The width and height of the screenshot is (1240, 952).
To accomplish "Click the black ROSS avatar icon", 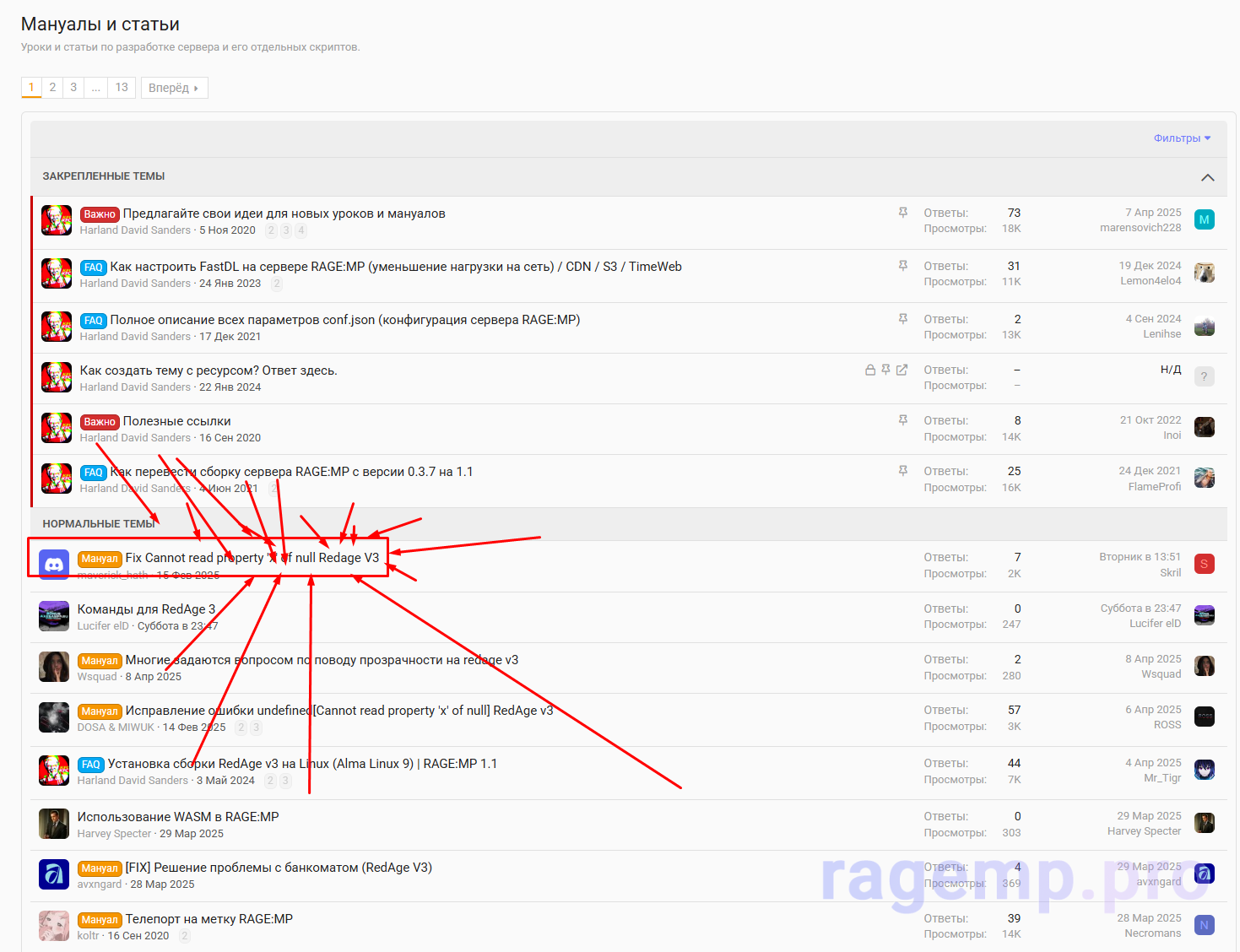I will (1204, 717).
